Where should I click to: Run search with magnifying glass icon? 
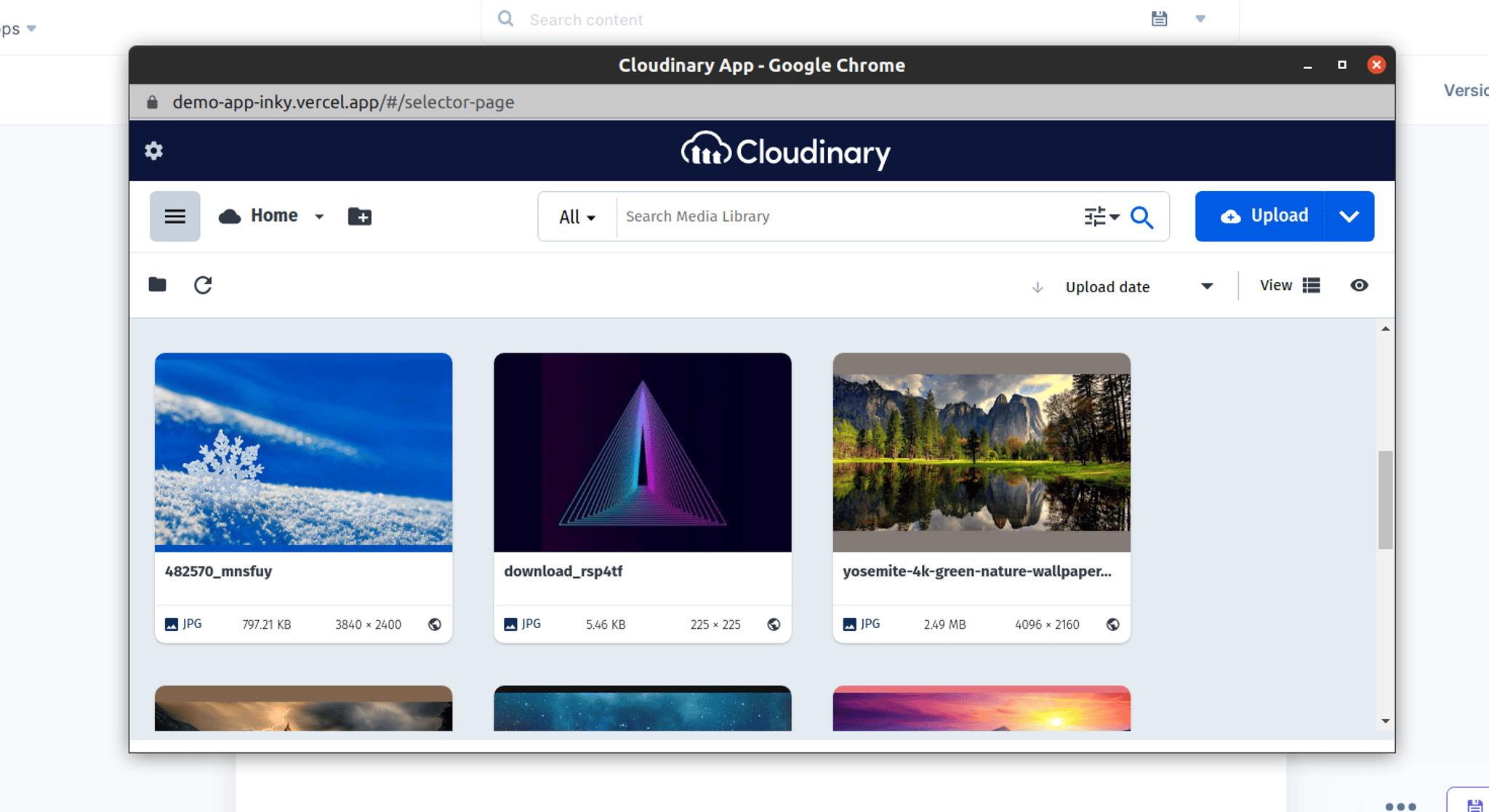click(x=1142, y=217)
